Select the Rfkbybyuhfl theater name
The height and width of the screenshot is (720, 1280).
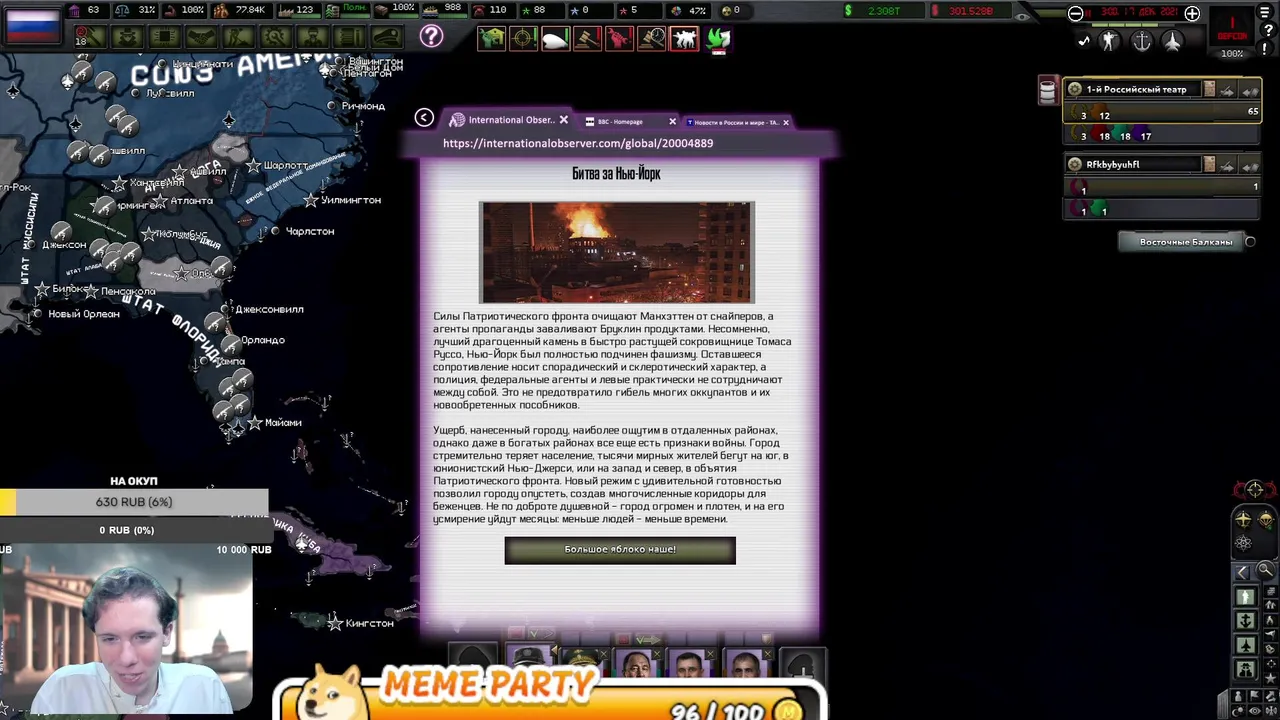click(1113, 164)
